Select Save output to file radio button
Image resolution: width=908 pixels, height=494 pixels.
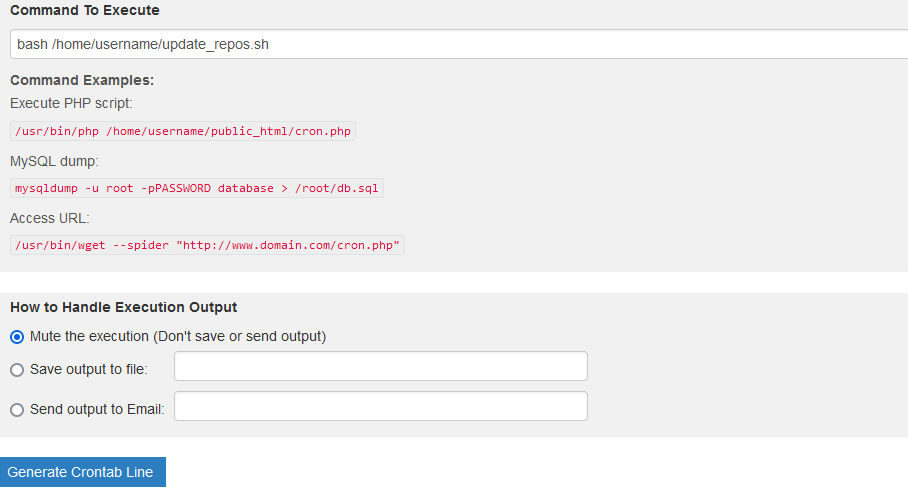17,370
